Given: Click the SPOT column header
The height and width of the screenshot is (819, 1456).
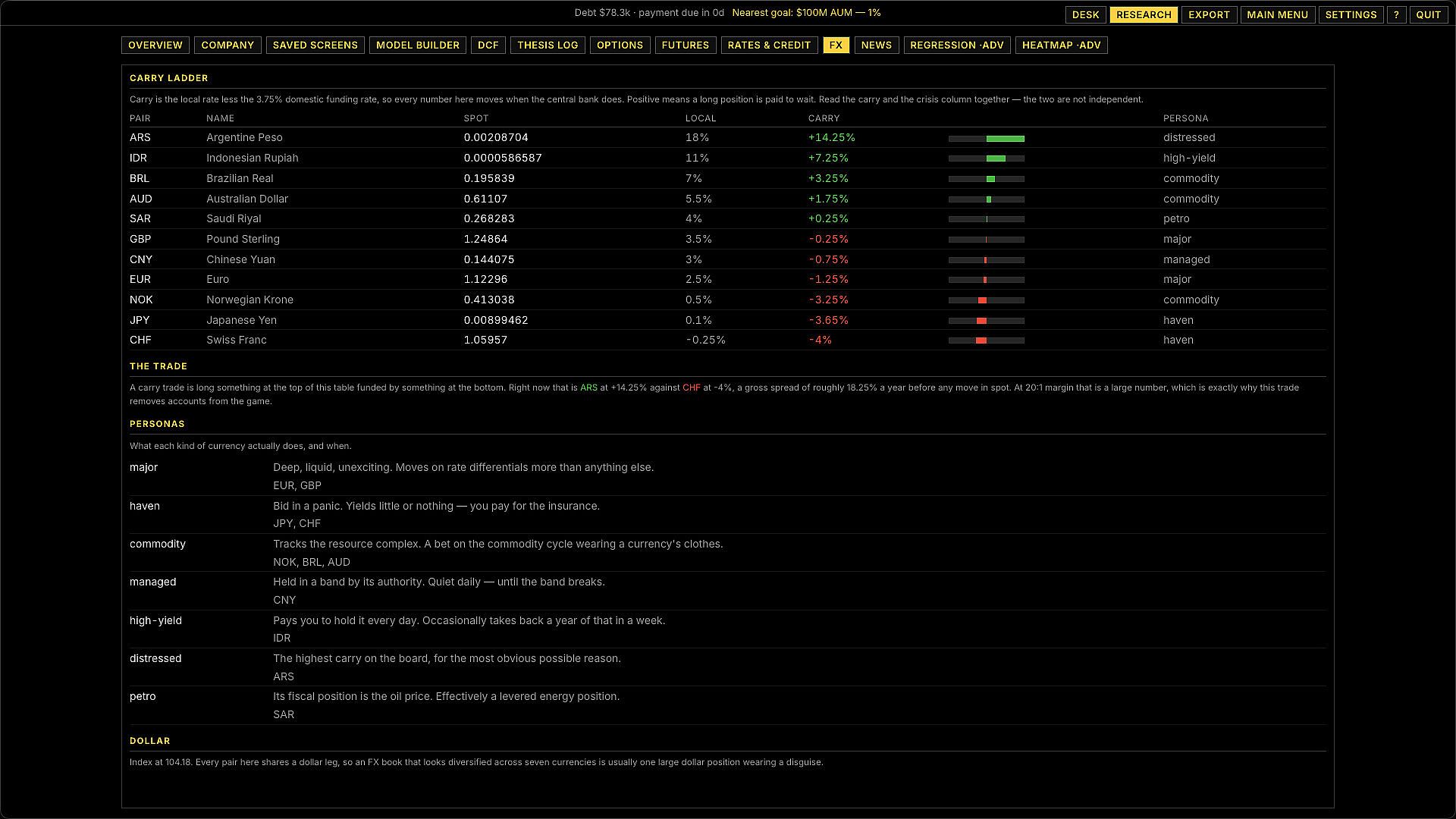Looking at the screenshot, I should (476, 118).
